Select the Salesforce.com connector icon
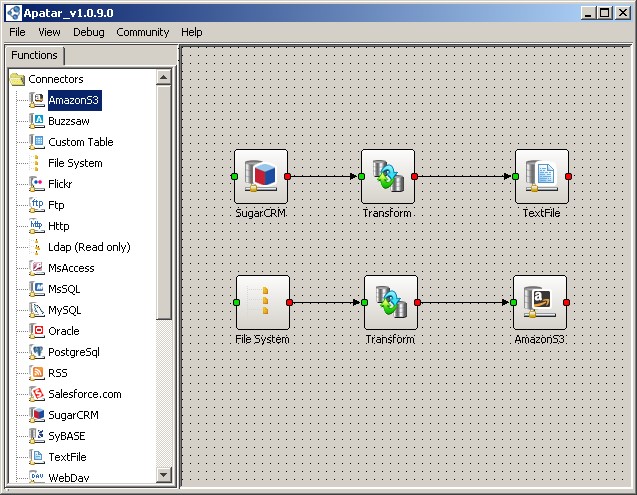637x495 pixels. point(37,394)
